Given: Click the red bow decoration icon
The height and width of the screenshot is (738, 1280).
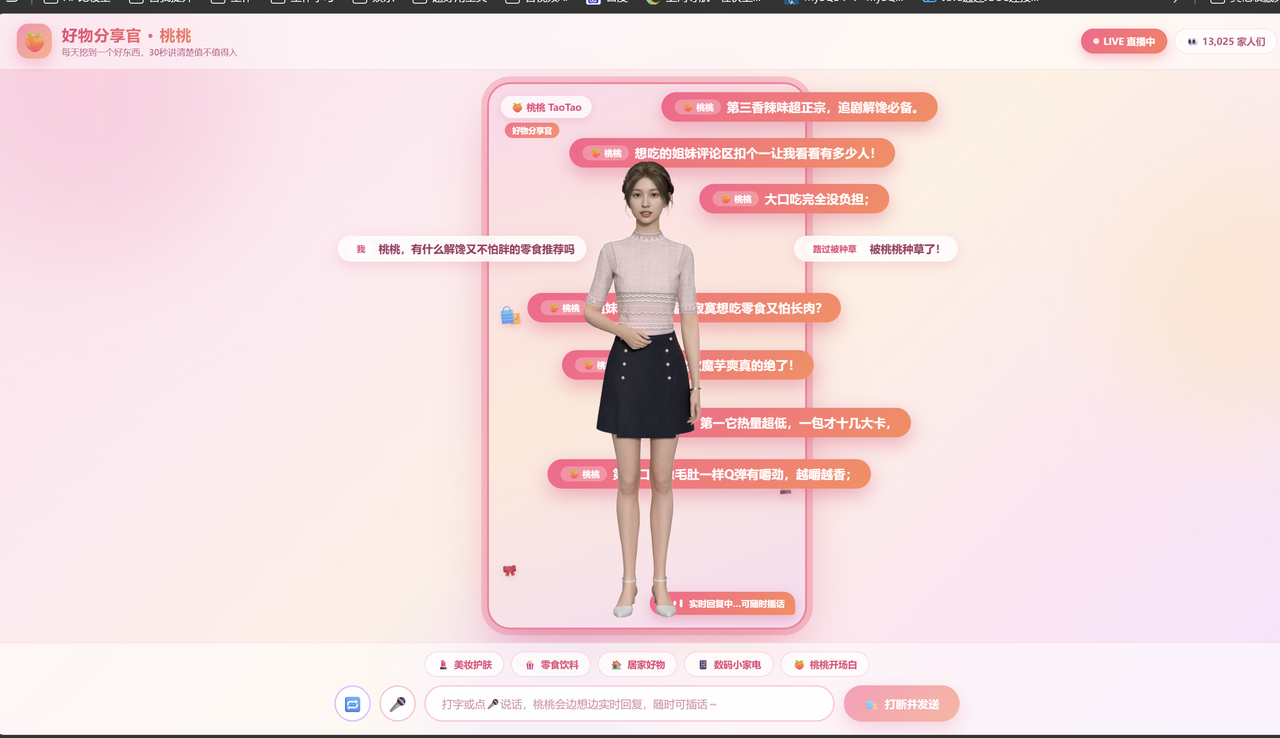Looking at the screenshot, I should coord(510,570).
